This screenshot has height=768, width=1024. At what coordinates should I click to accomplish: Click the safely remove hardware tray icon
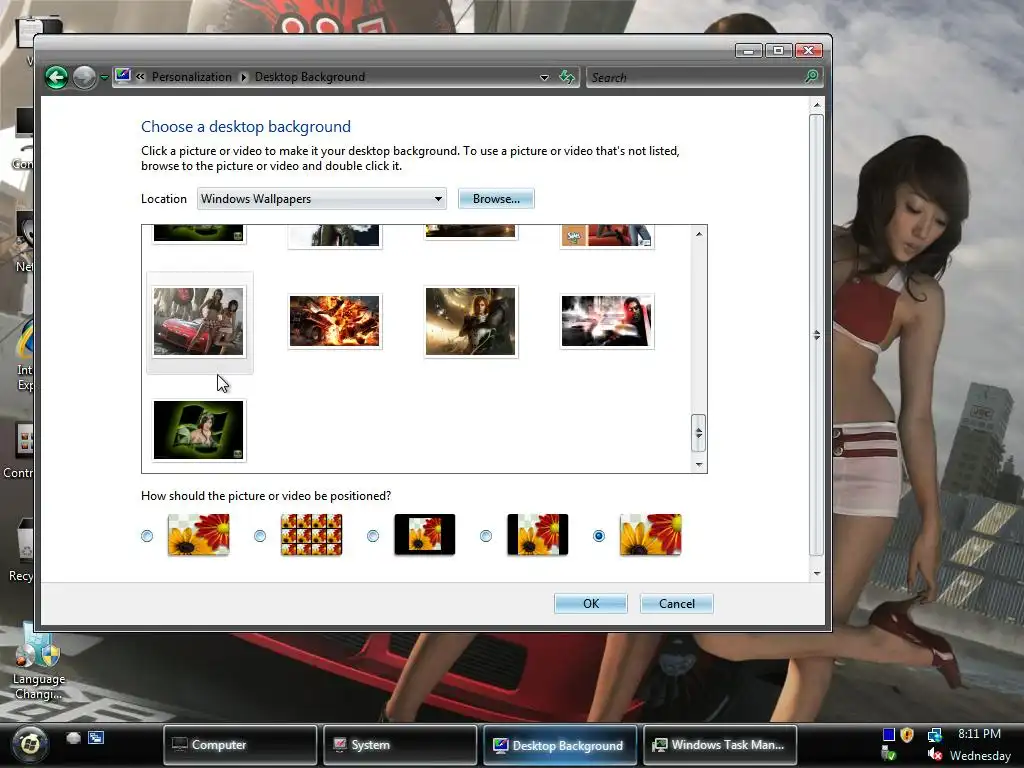pos(889,754)
